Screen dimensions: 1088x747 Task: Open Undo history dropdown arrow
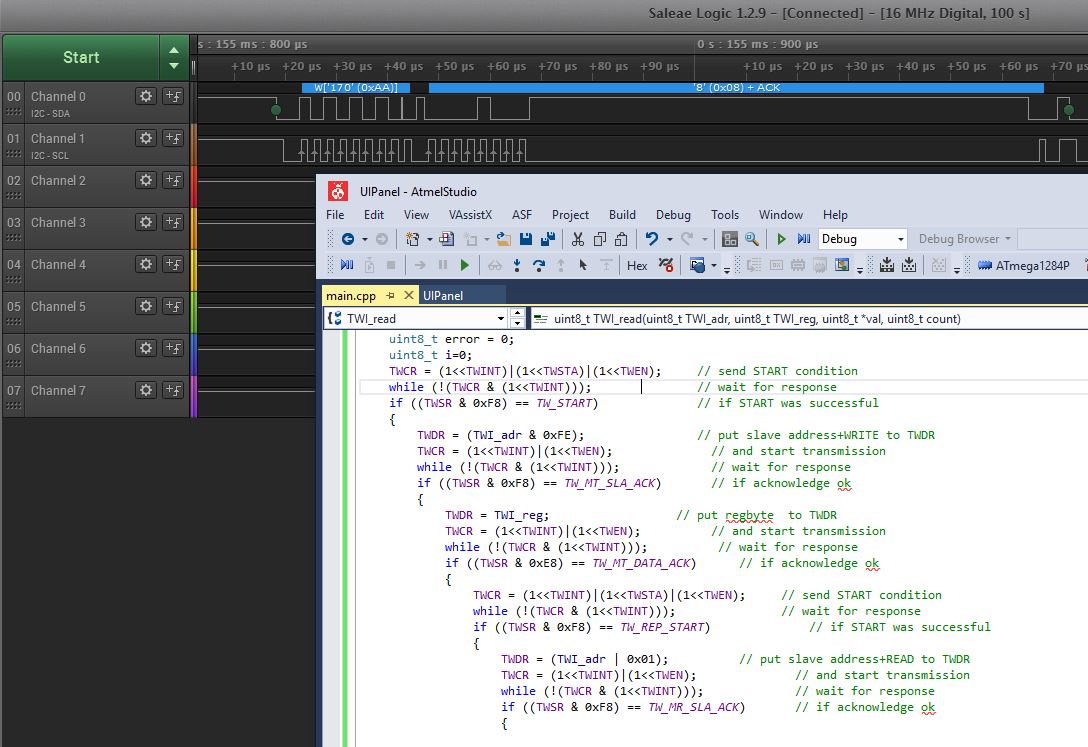pos(670,239)
